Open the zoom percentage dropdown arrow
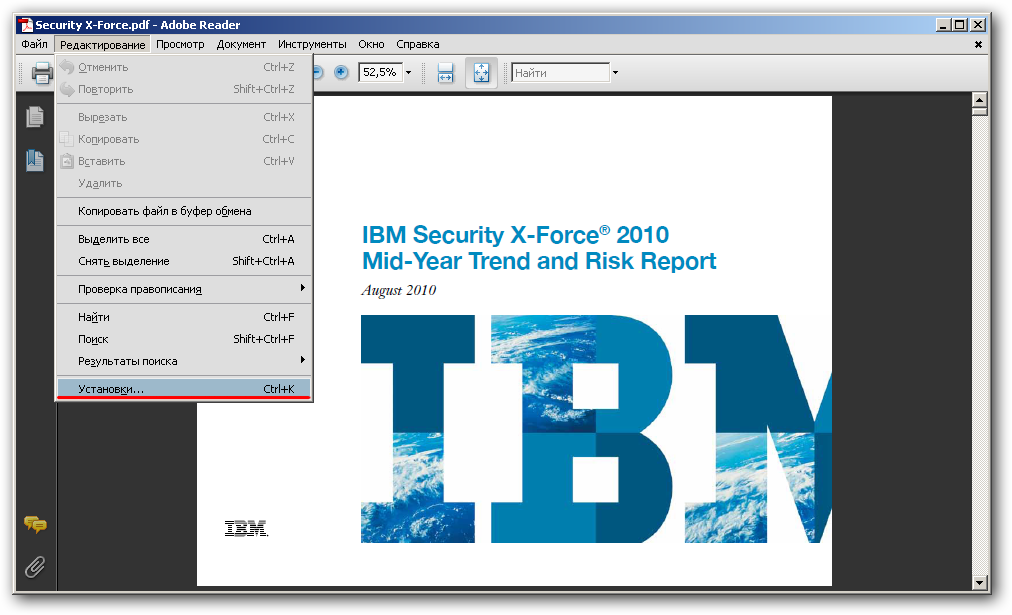Image resolution: width=1012 pixels, height=615 pixels. pyautogui.click(x=408, y=72)
